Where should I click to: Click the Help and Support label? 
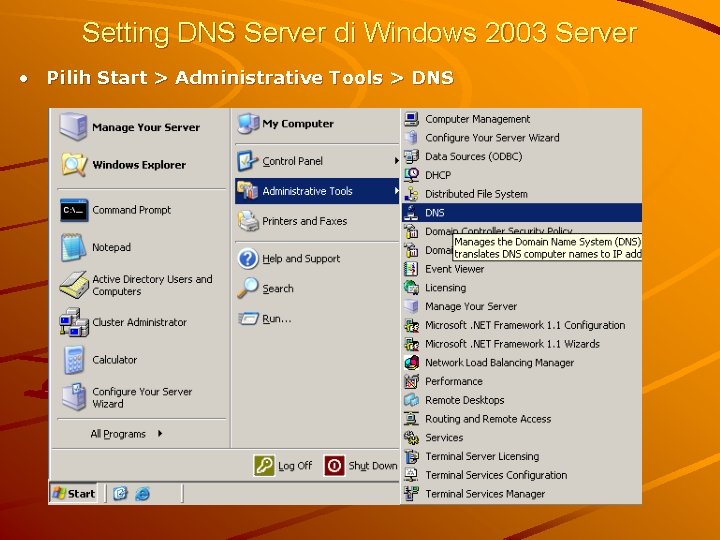point(301,259)
